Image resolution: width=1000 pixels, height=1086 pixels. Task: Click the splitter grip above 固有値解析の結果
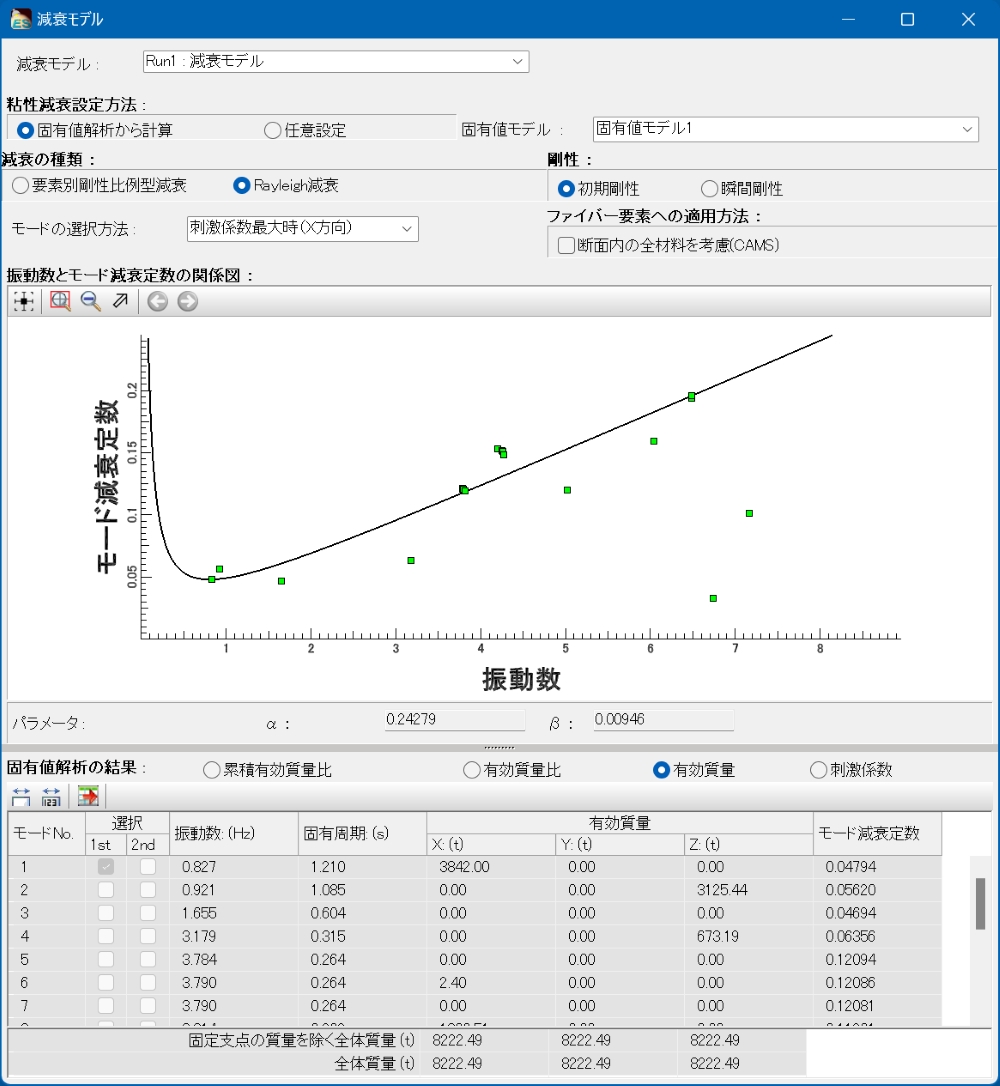point(499,747)
